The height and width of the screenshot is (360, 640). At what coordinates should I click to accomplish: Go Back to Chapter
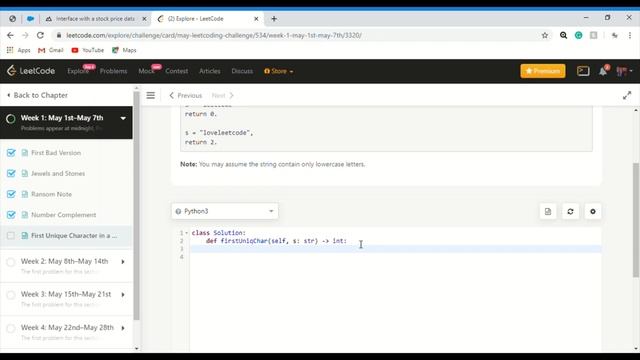[38, 95]
